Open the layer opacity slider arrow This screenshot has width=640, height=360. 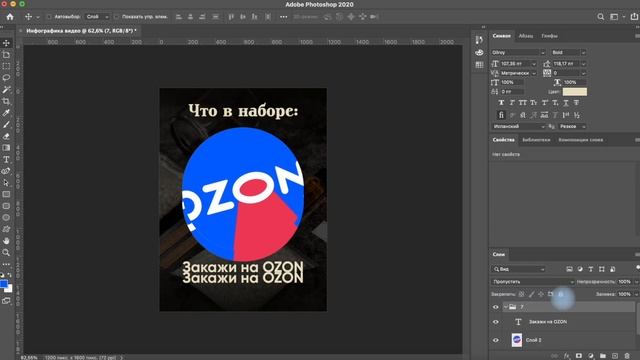(x=636, y=282)
